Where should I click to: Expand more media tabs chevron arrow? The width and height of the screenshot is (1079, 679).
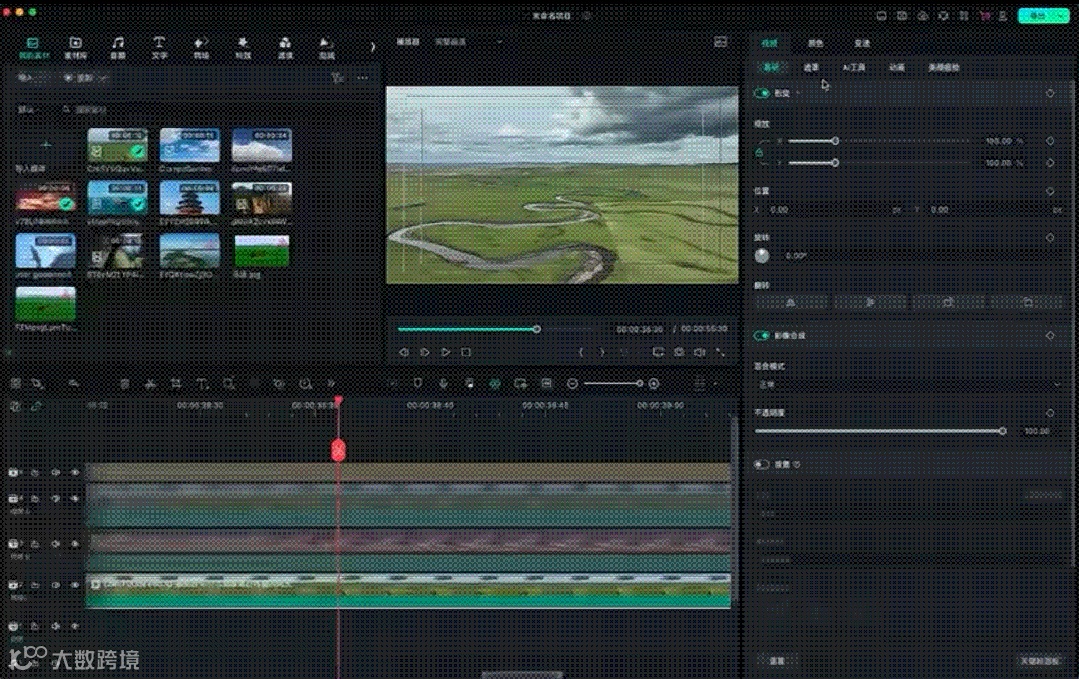[373, 47]
